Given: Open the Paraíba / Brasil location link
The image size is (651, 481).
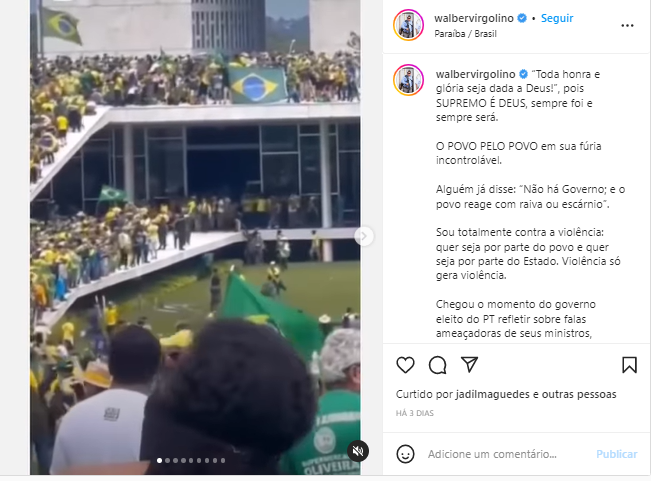Looking at the screenshot, I should coord(465,34).
